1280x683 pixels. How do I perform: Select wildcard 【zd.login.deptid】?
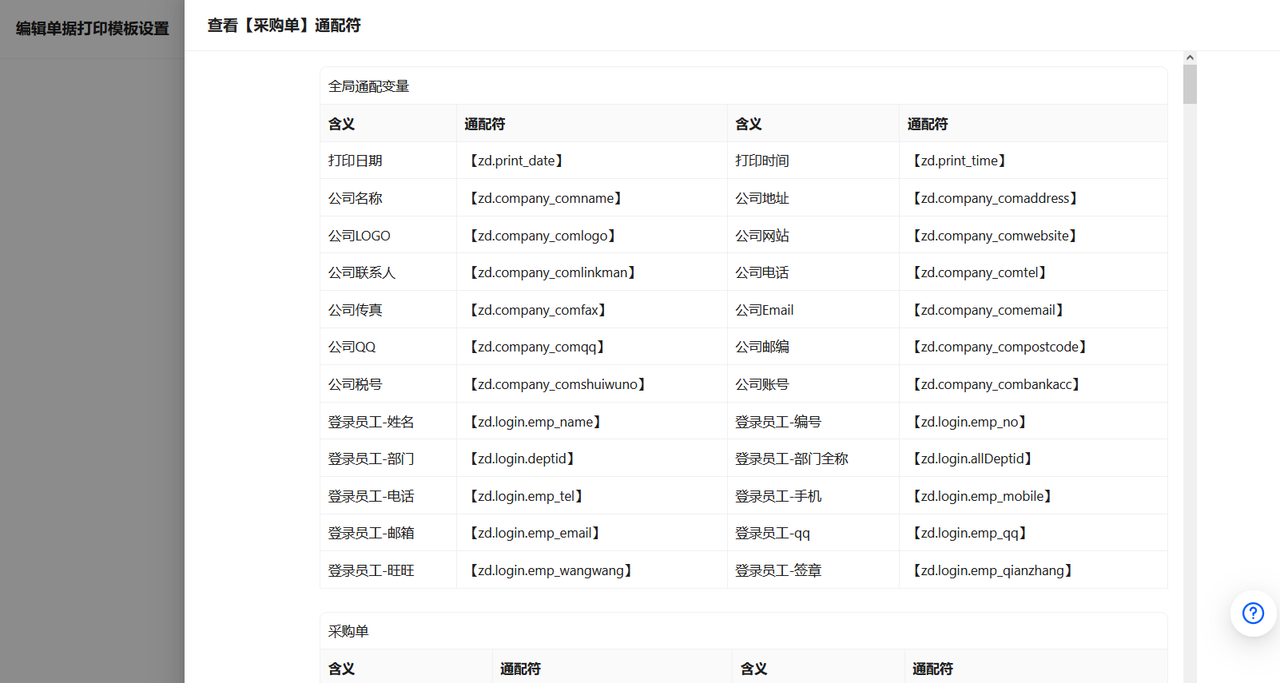(x=522, y=459)
